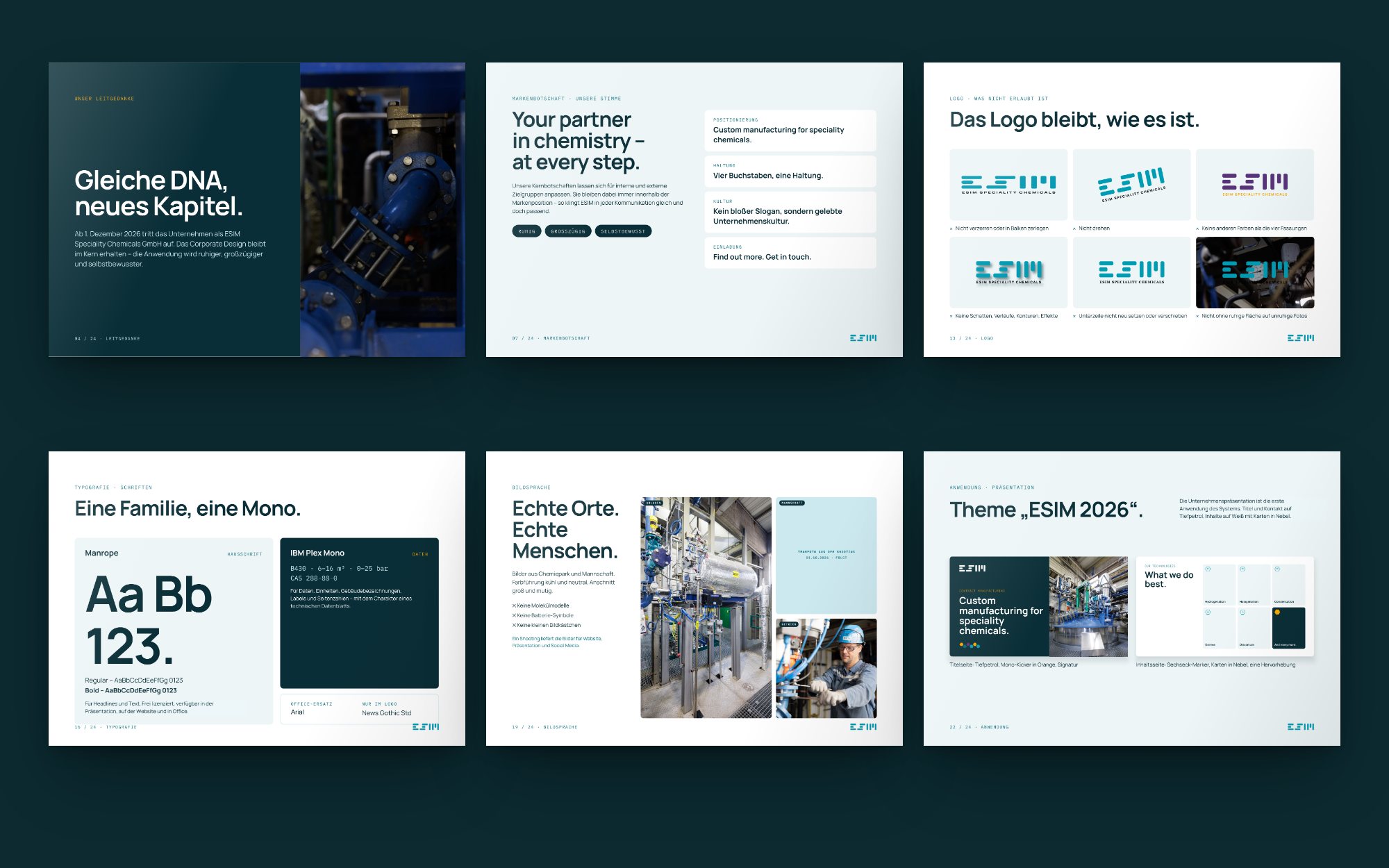Image resolution: width=1389 pixels, height=868 pixels.
Task: Open the 'Find out more. Get in touch.' card
Action: pos(790,253)
